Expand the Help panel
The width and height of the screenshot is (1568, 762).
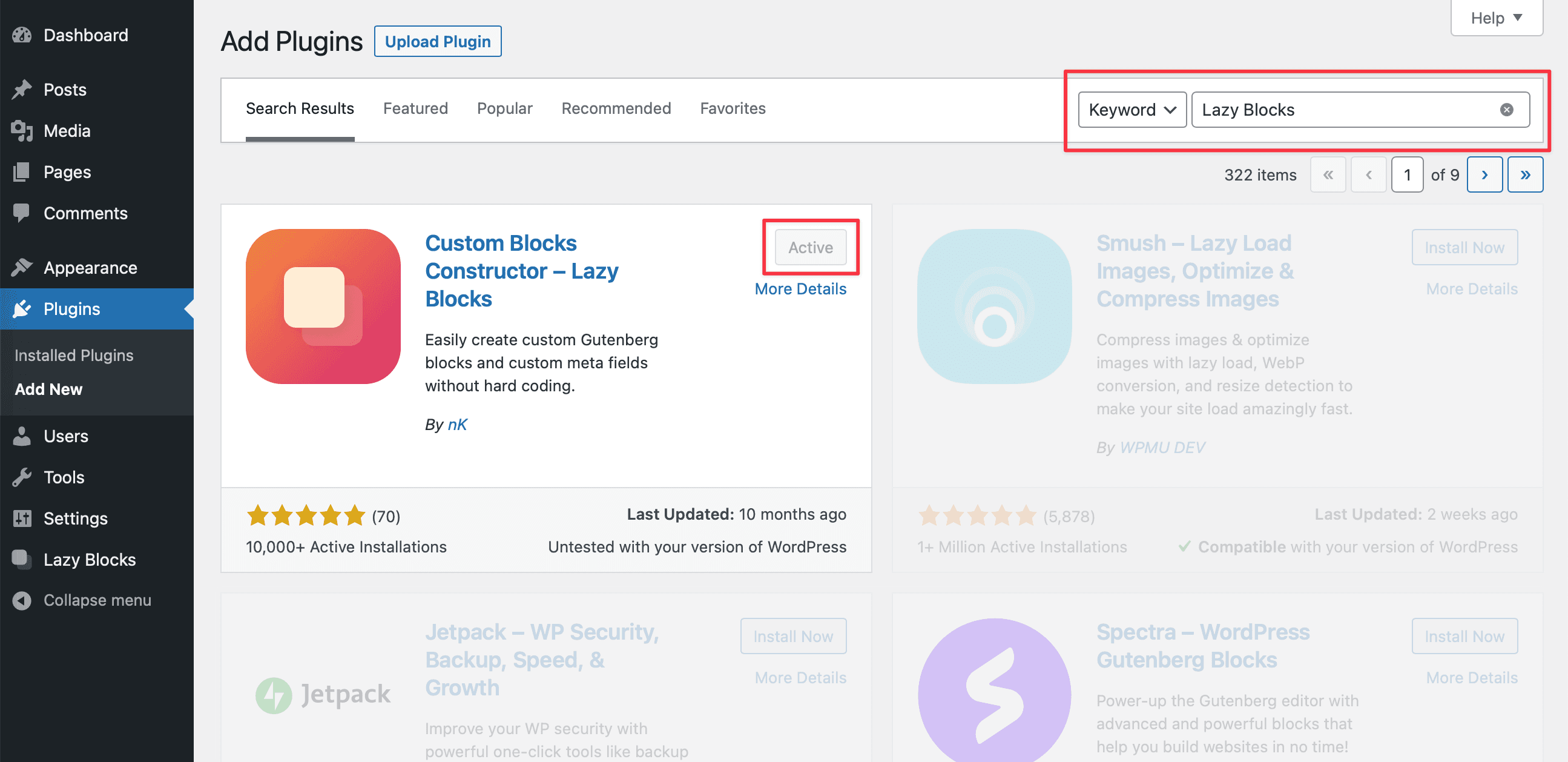(1496, 18)
